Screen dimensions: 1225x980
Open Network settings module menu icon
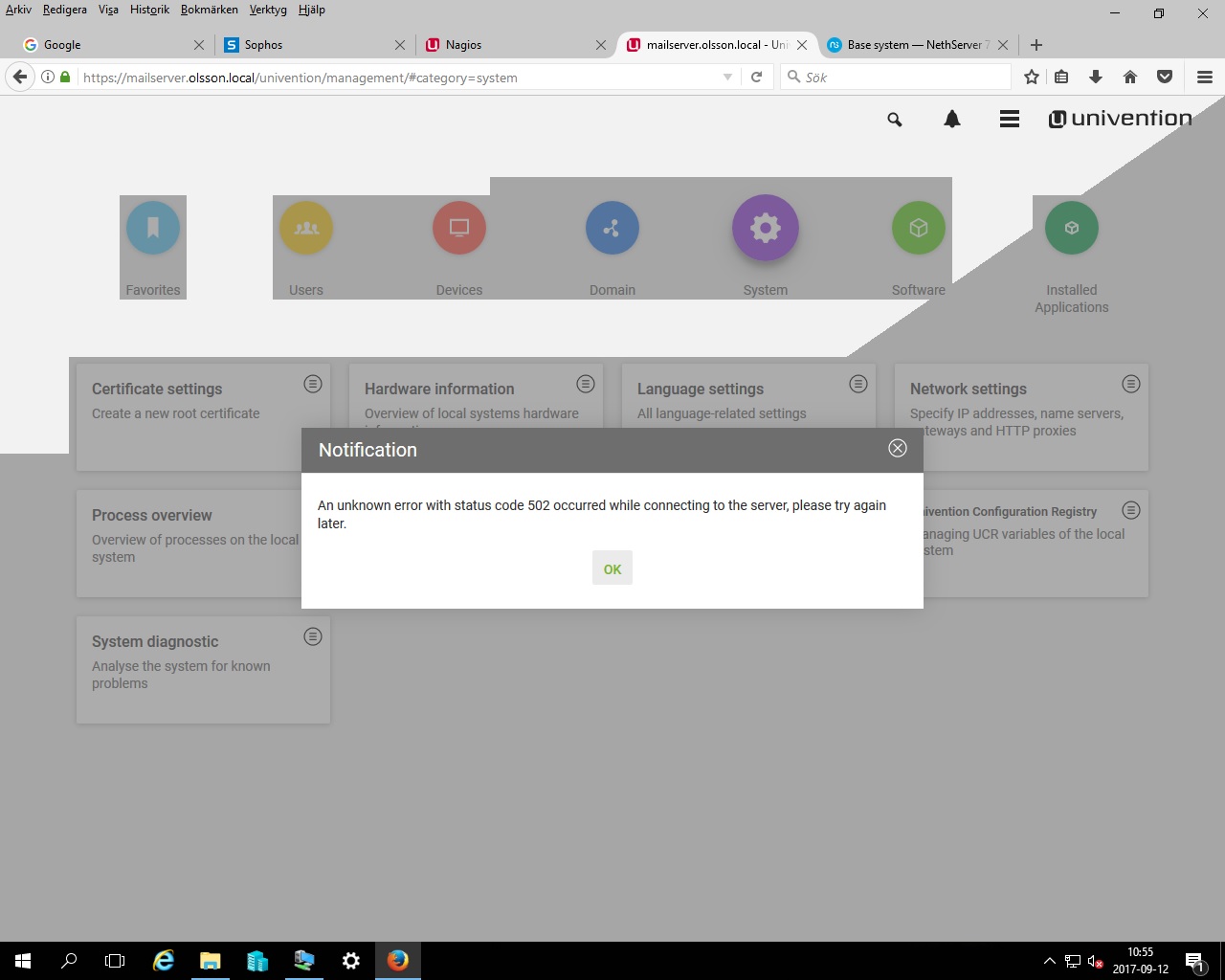(1131, 384)
